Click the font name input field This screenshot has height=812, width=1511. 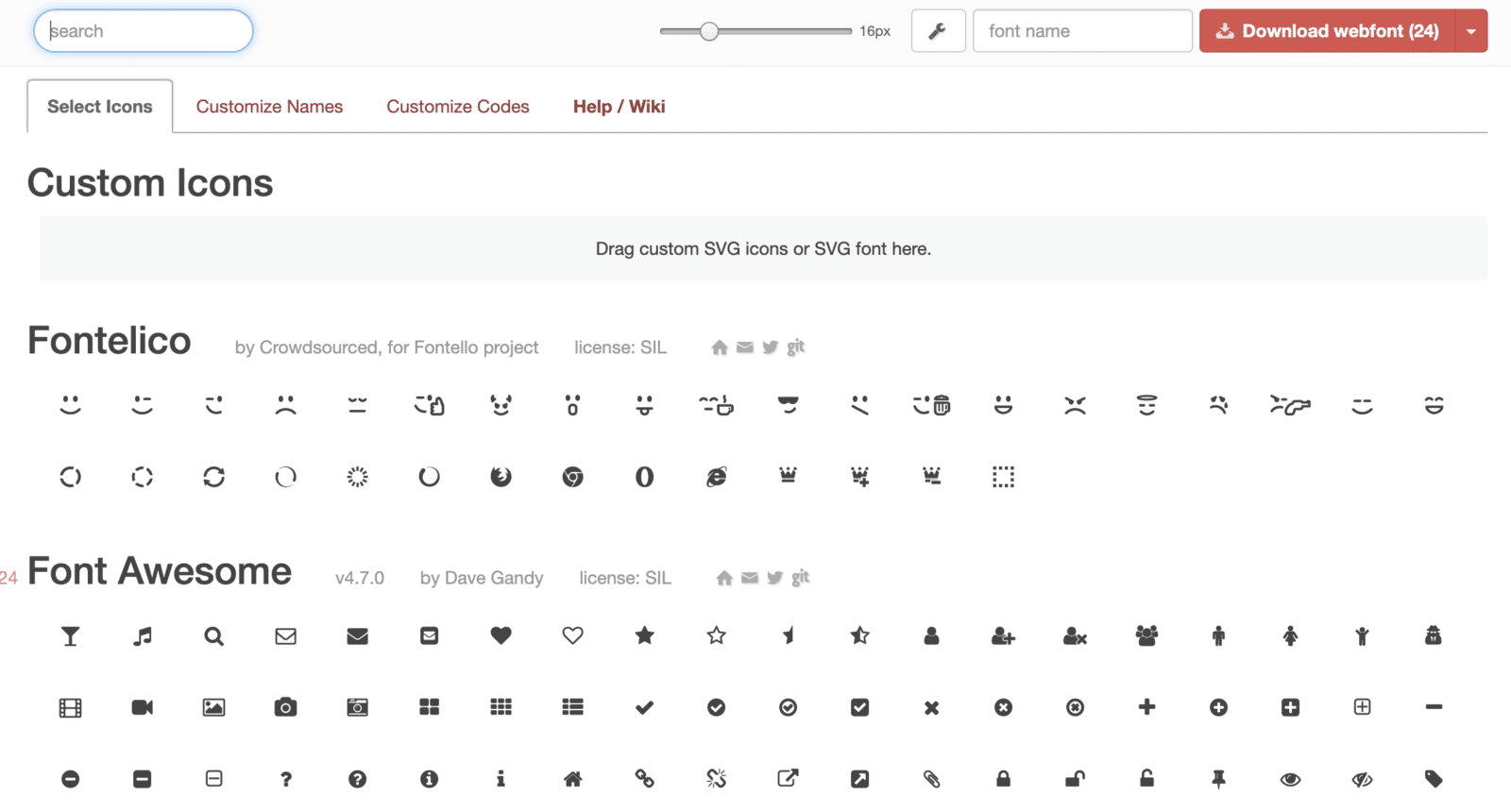click(1082, 31)
